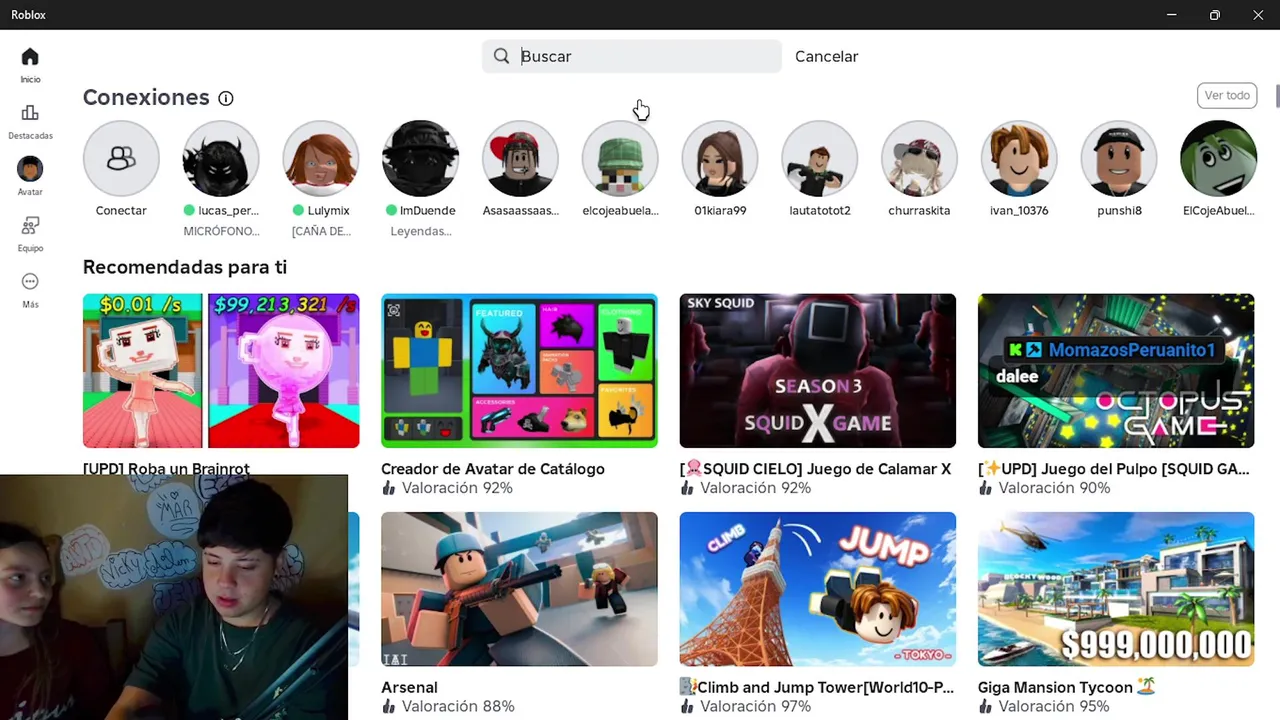Screen dimensions: 1280x720
Task: Open Destacadas charts icon in sidebar
Action: [30, 113]
